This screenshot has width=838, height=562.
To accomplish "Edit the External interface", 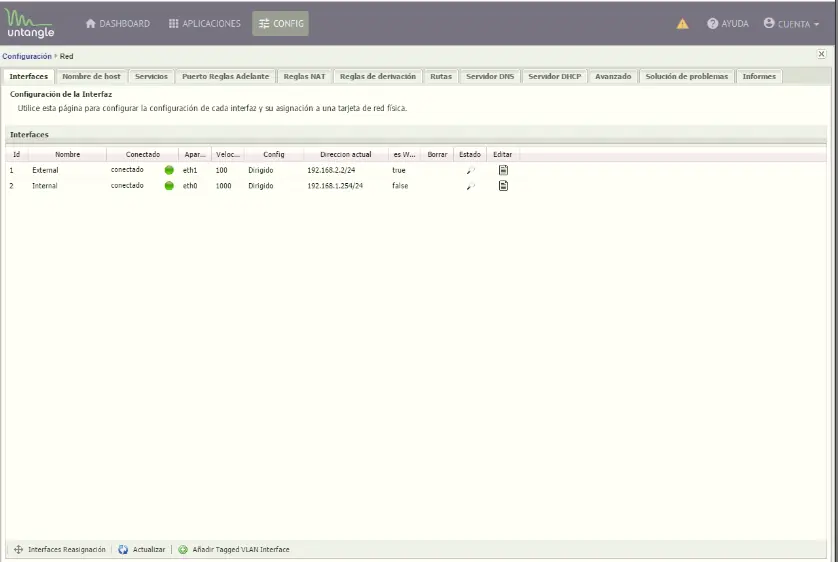I will click(x=503, y=170).
